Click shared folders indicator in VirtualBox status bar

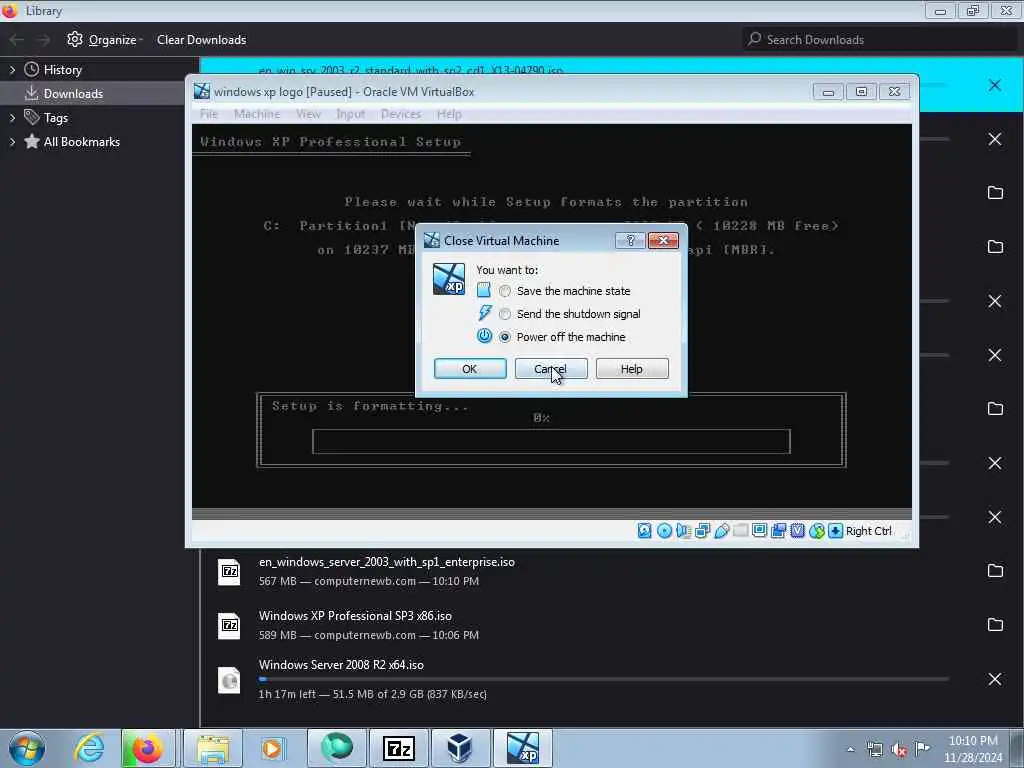click(x=740, y=531)
